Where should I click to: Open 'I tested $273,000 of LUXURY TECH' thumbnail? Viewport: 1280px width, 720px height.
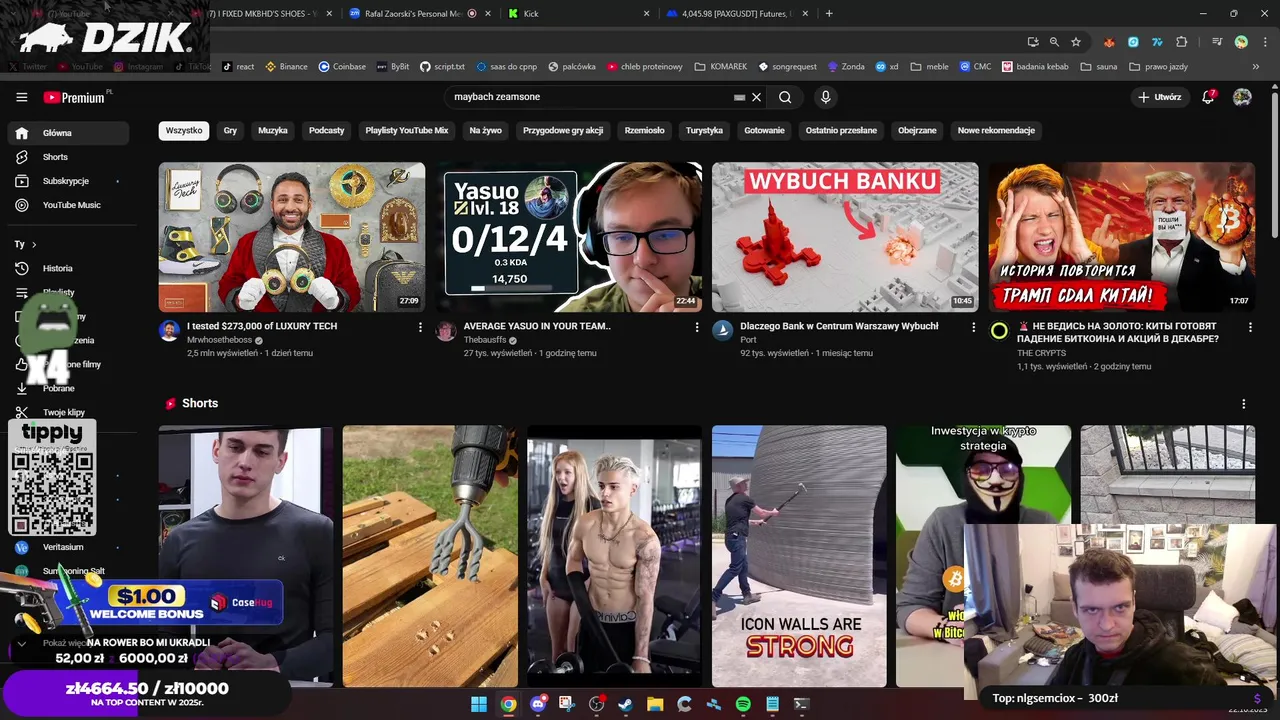292,237
